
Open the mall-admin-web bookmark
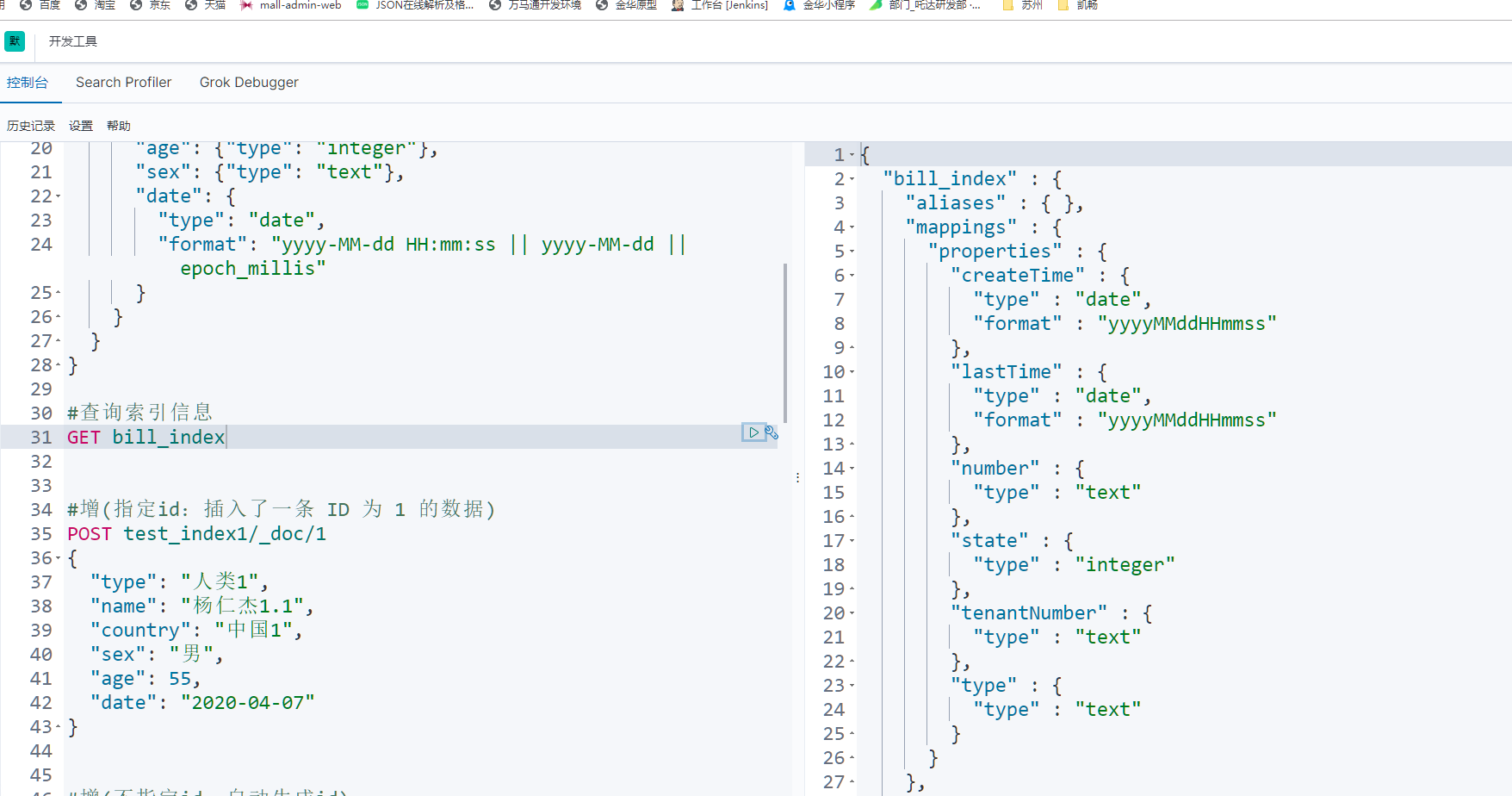point(290,5)
